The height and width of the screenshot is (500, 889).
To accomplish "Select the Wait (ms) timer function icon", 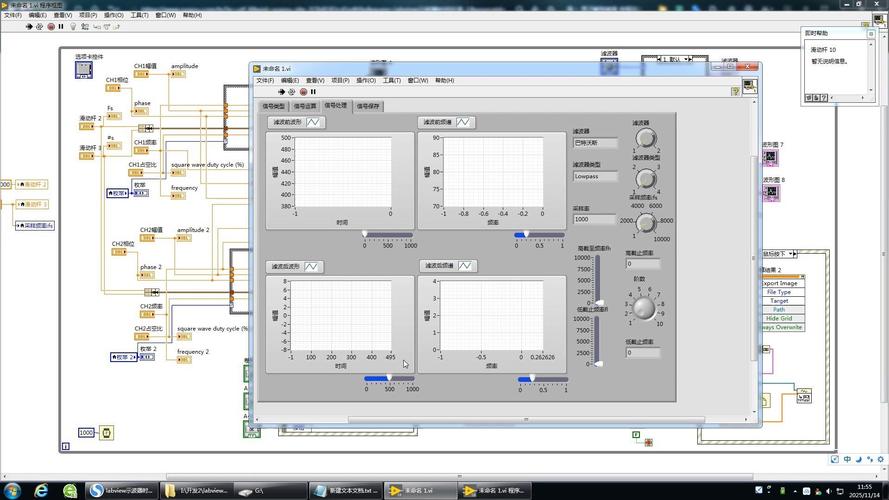I will [x=106, y=433].
